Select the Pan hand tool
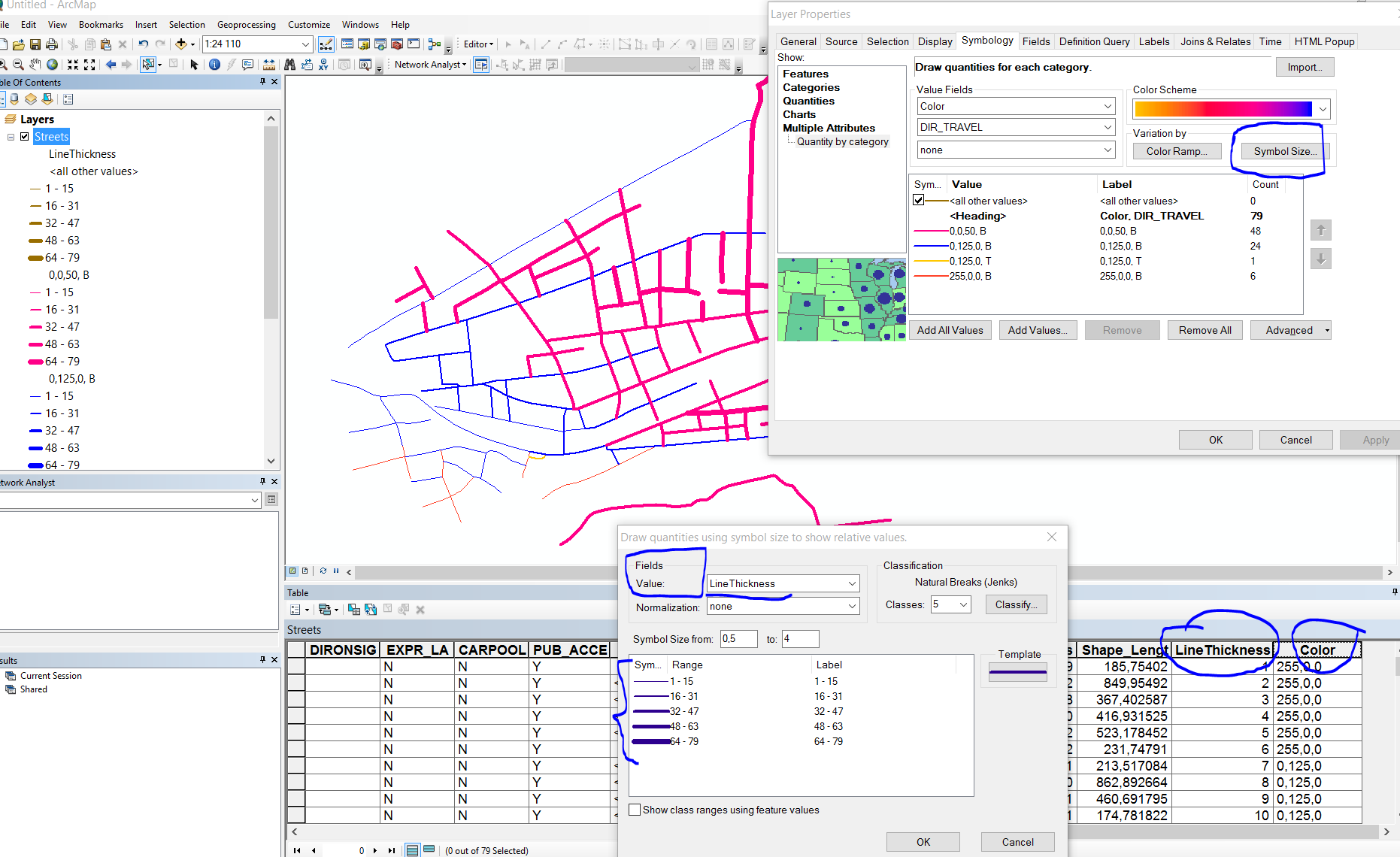Viewport: 1400px width, 857px height. click(x=35, y=65)
